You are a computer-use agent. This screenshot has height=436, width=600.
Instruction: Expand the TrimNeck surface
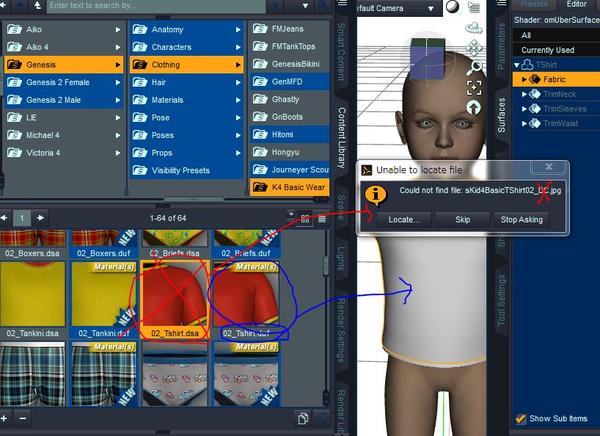pyautogui.click(x=525, y=94)
